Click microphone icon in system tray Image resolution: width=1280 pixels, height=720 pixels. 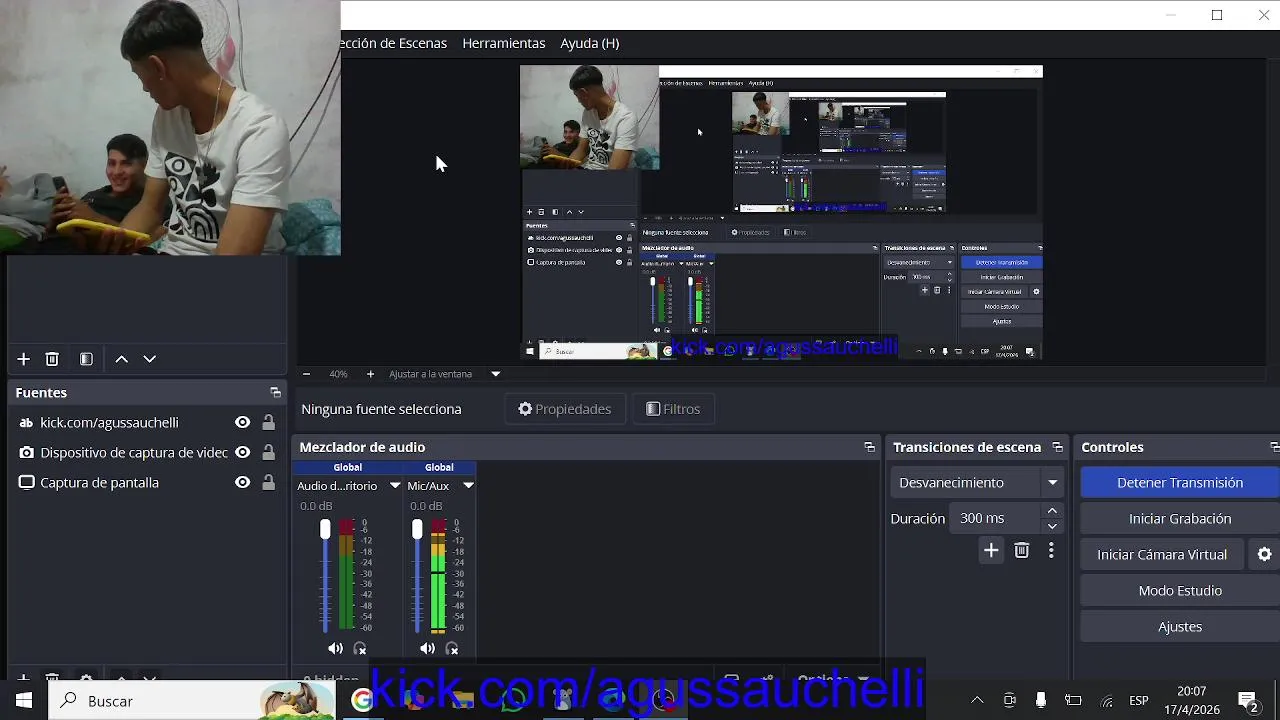point(1041,701)
